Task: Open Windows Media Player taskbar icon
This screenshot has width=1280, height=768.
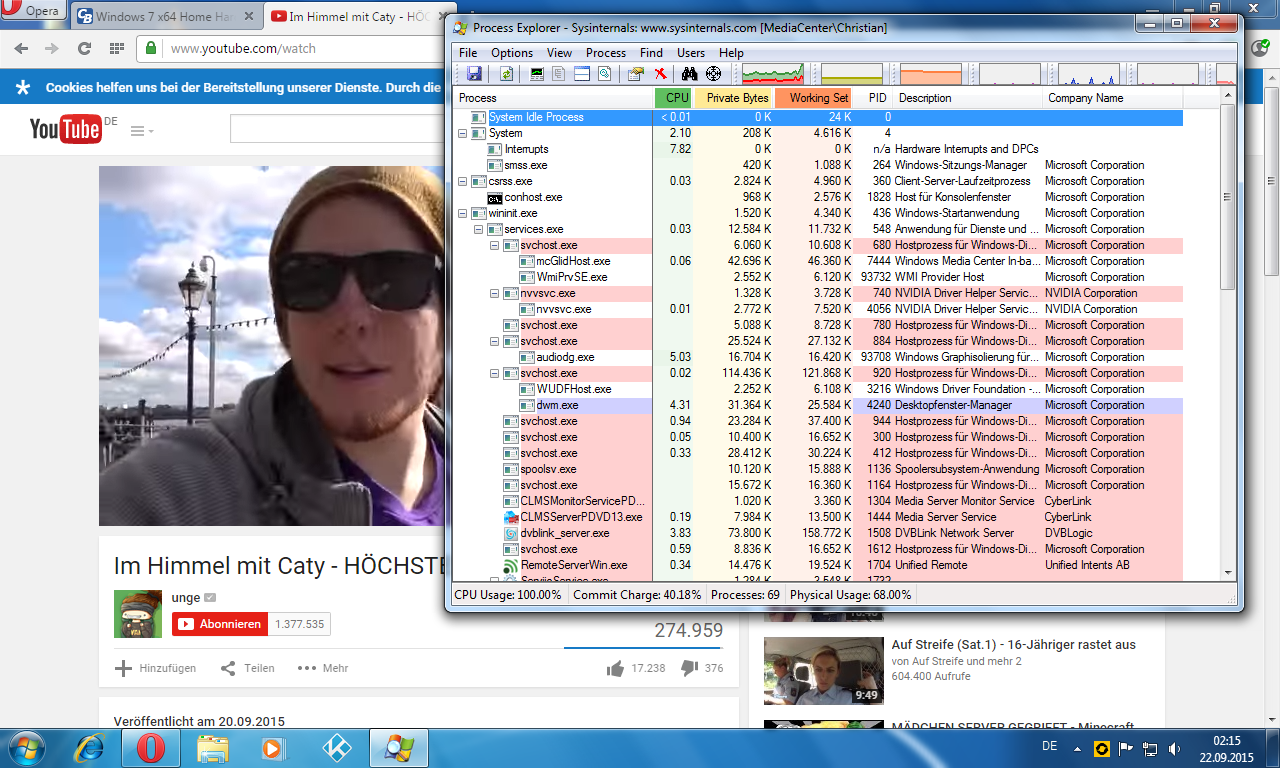Action: tap(274, 747)
